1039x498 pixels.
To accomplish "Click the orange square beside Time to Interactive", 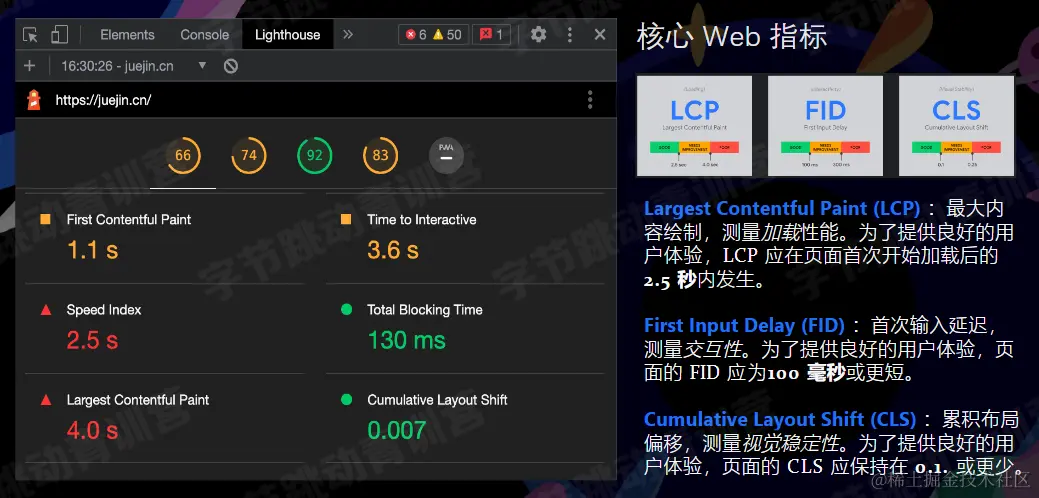I will (346, 219).
